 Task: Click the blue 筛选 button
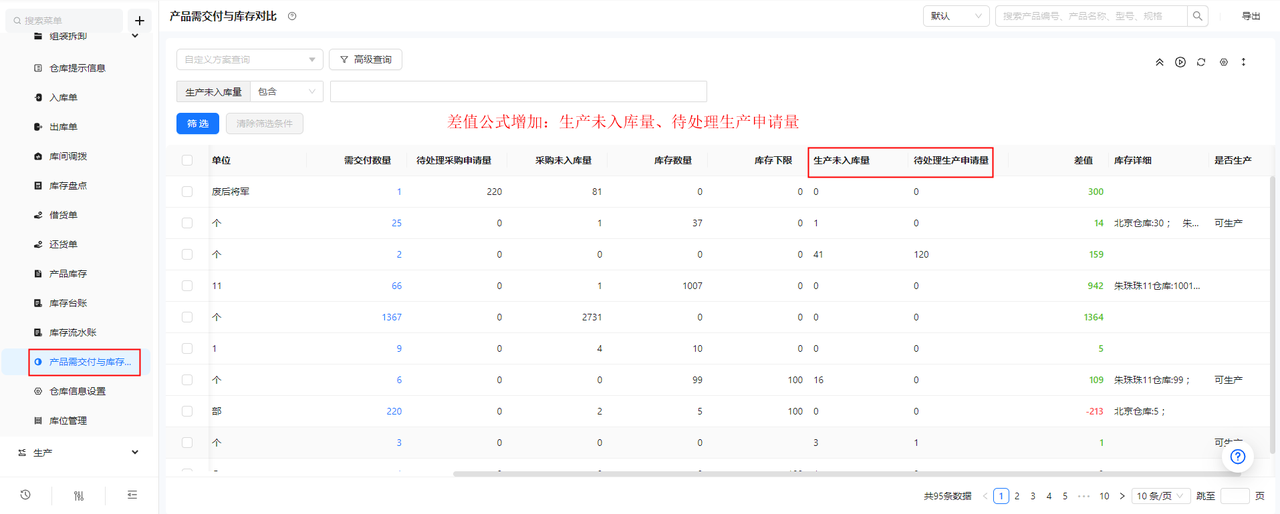(x=197, y=124)
